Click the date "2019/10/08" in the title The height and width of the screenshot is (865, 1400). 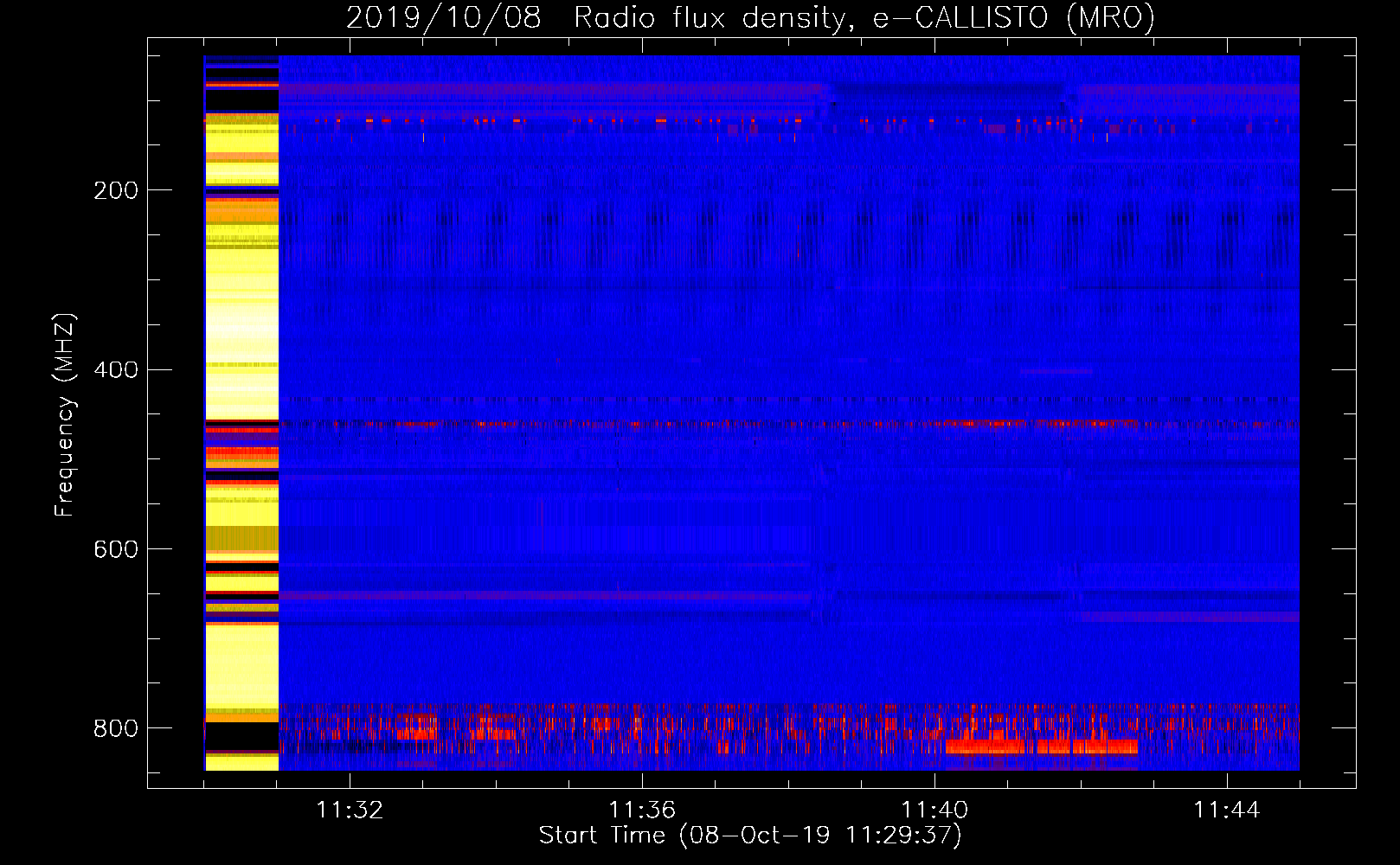click(x=444, y=17)
